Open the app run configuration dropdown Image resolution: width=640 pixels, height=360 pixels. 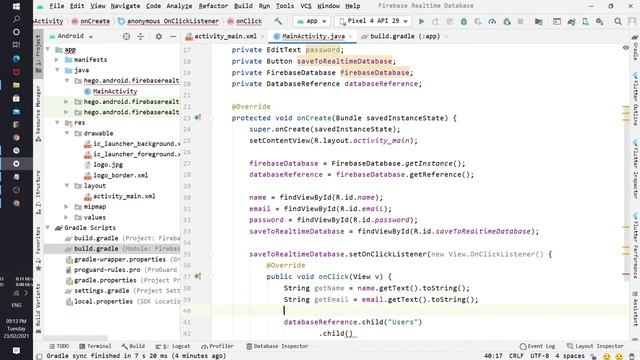(312, 21)
